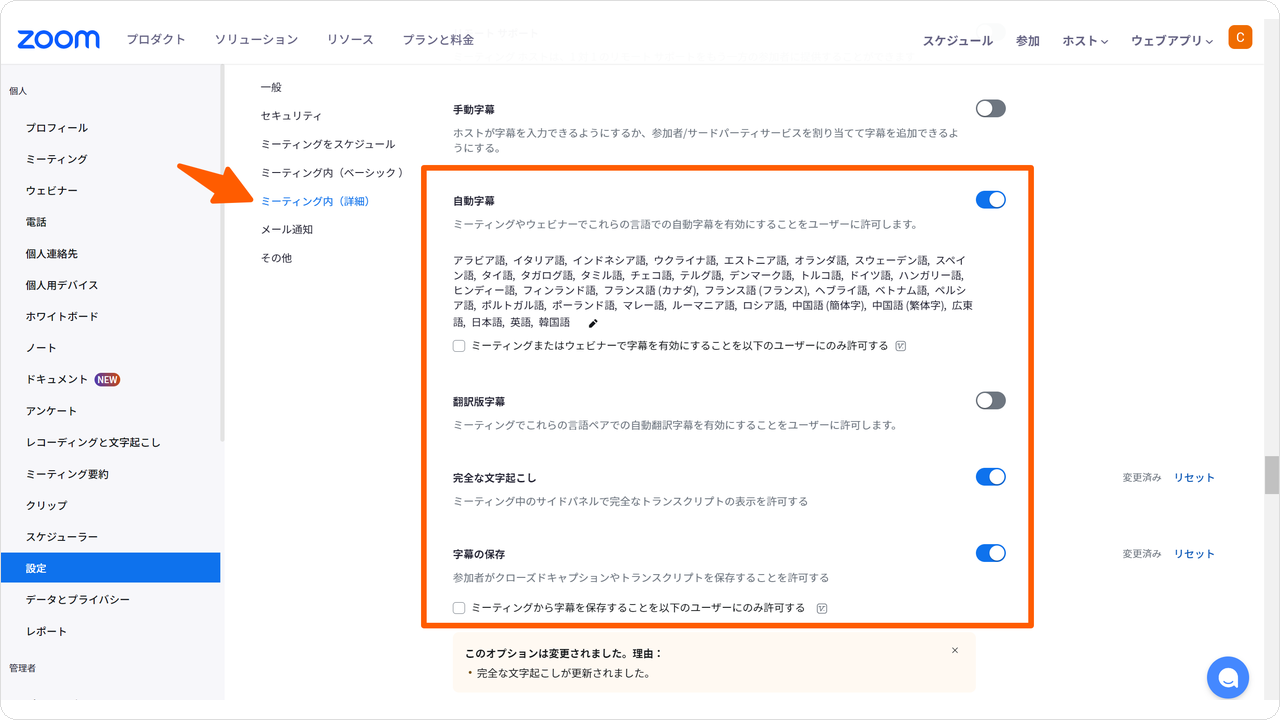Screen dimensions: 1280x720
Task: Open プランと料金 page
Action: pos(438,40)
